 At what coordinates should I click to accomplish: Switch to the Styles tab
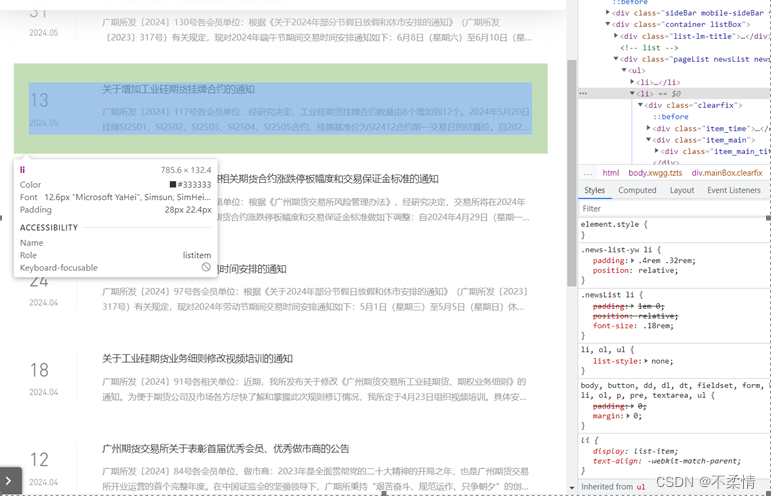tap(594, 190)
